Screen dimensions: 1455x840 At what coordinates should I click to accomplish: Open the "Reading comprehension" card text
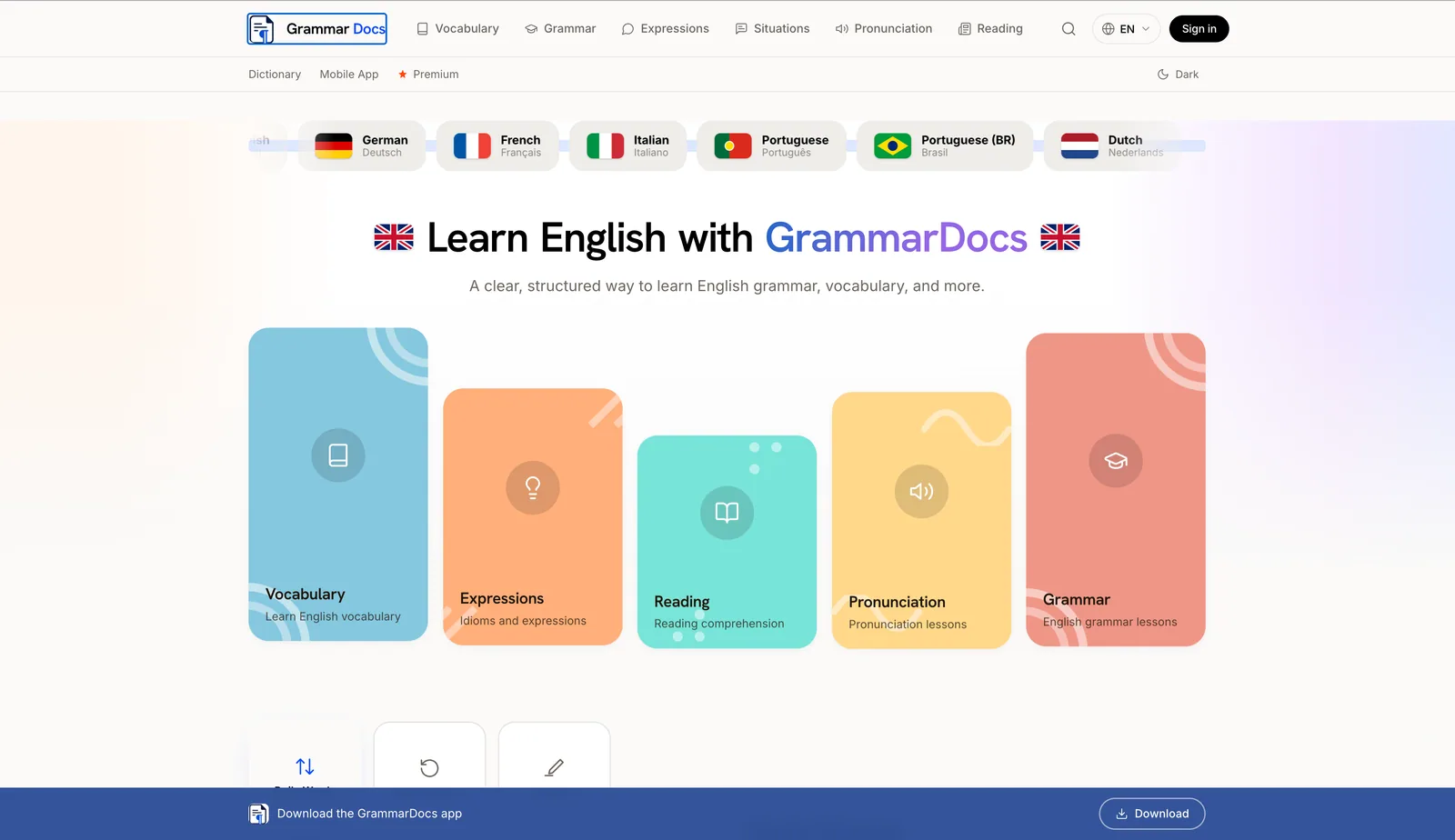pos(719,624)
